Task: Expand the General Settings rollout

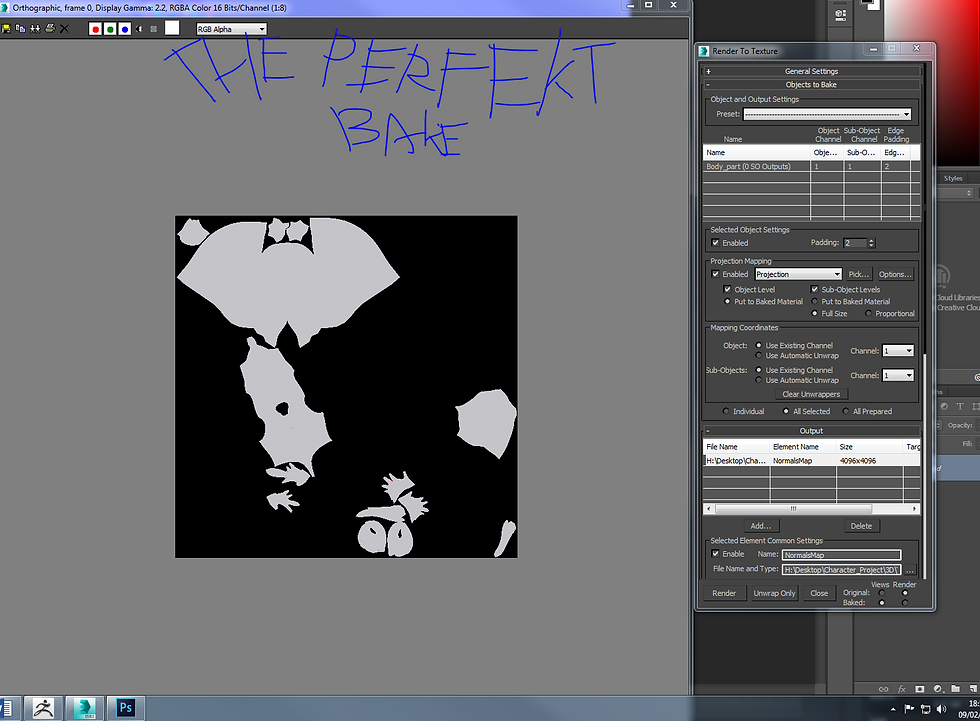Action: [x=812, y=71]
